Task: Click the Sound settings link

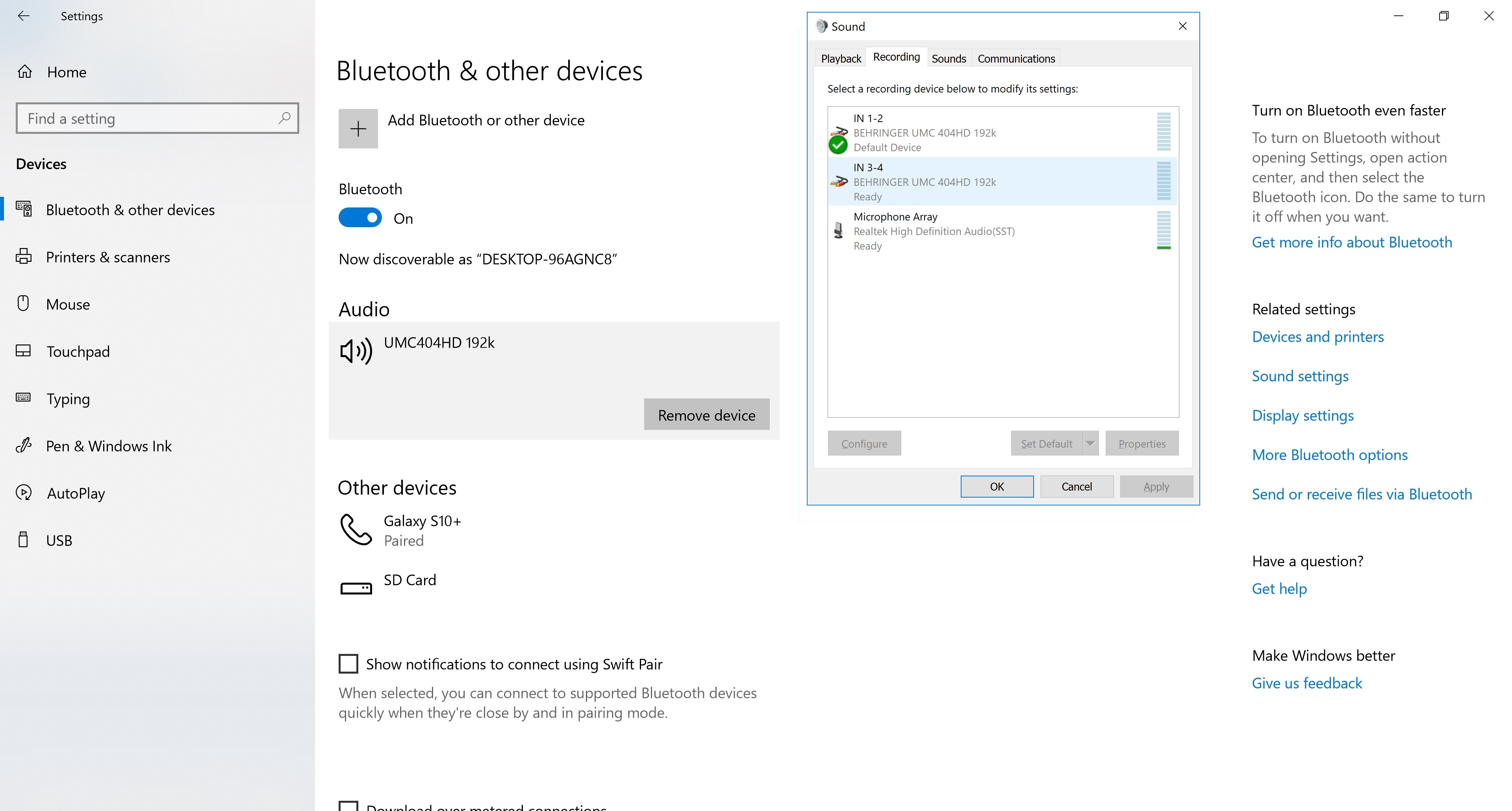Action: tap(1300, 376)
